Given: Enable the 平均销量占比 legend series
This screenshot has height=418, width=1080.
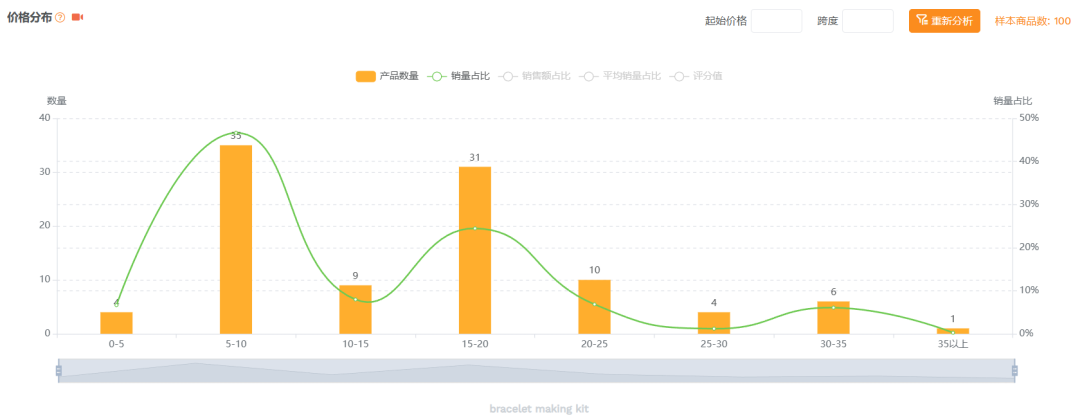Looking at the screenshot, I should coord(620,76).
